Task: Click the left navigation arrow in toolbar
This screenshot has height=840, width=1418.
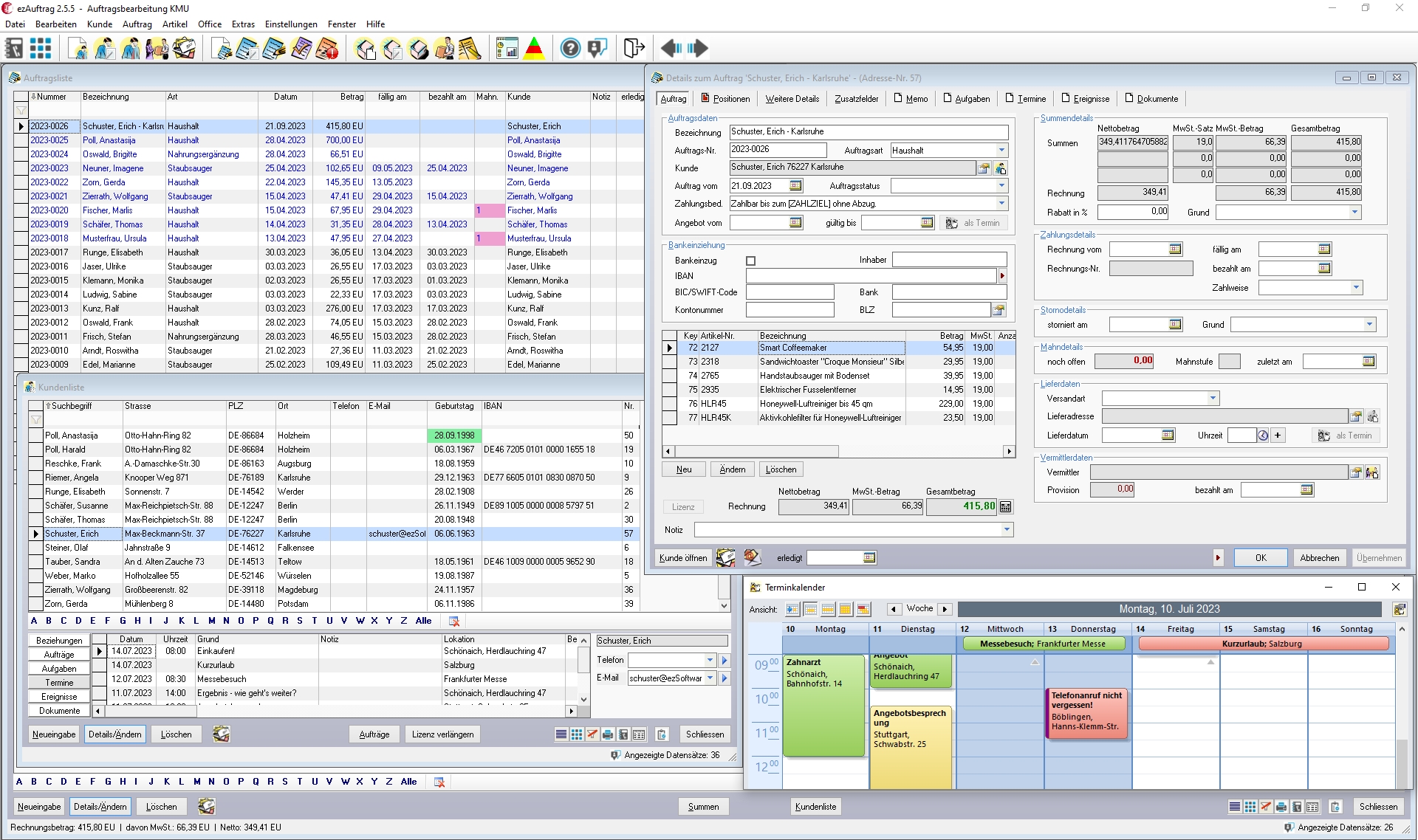Action: tap(671, 49)
